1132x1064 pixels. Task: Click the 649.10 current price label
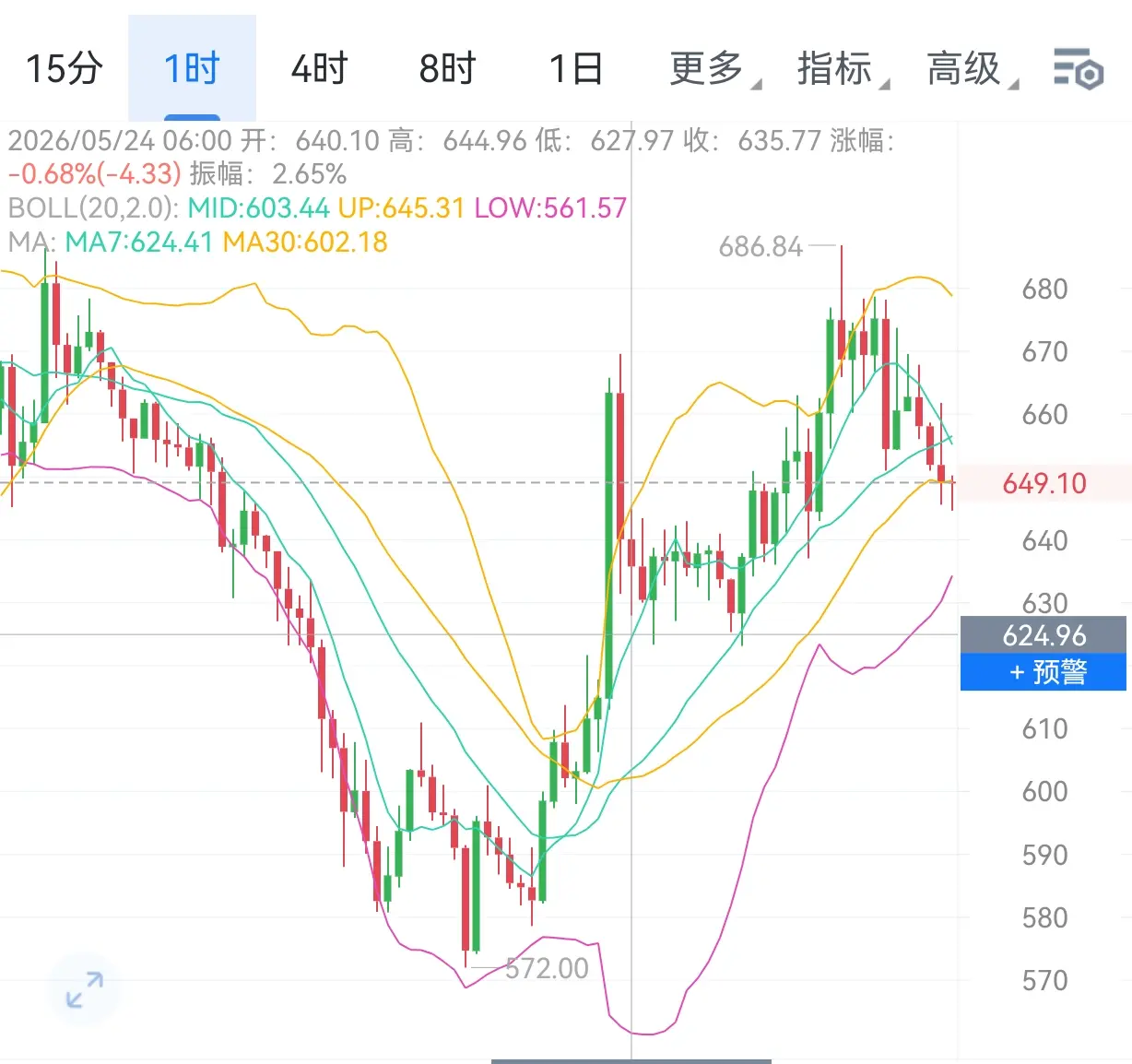coord(1044,483)
